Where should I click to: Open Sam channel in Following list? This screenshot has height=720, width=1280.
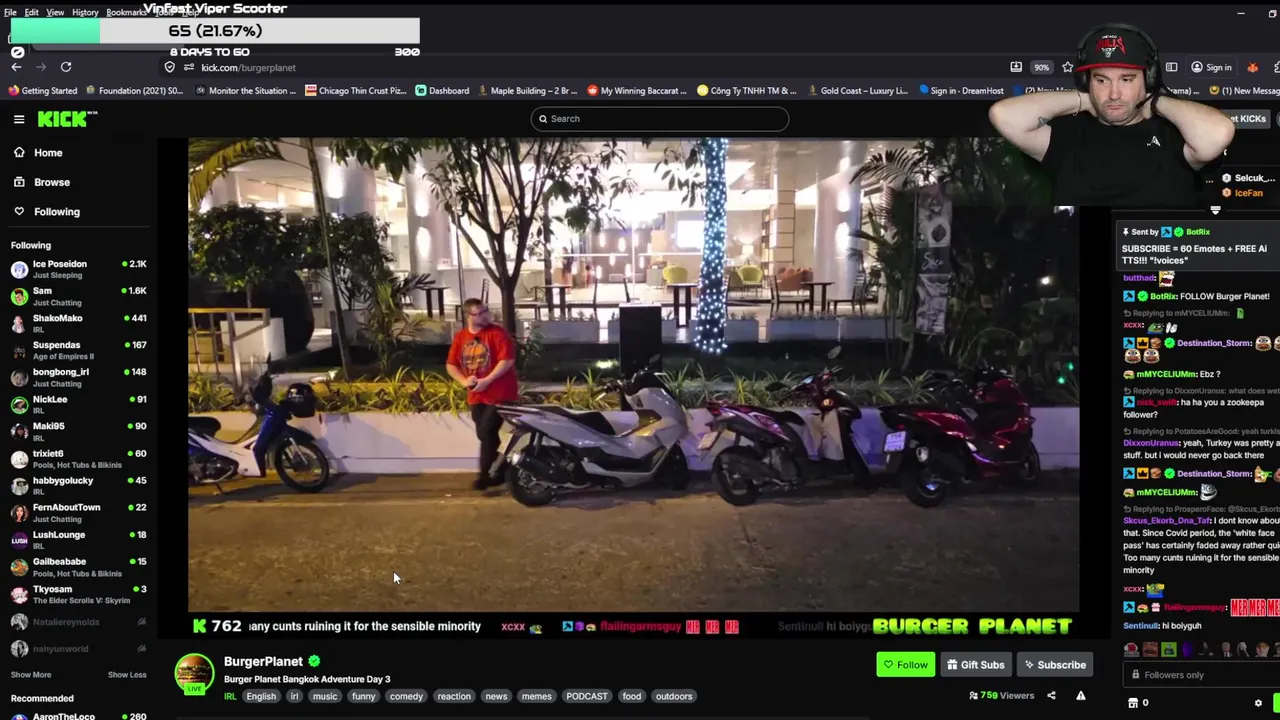(x=78, y=296)
